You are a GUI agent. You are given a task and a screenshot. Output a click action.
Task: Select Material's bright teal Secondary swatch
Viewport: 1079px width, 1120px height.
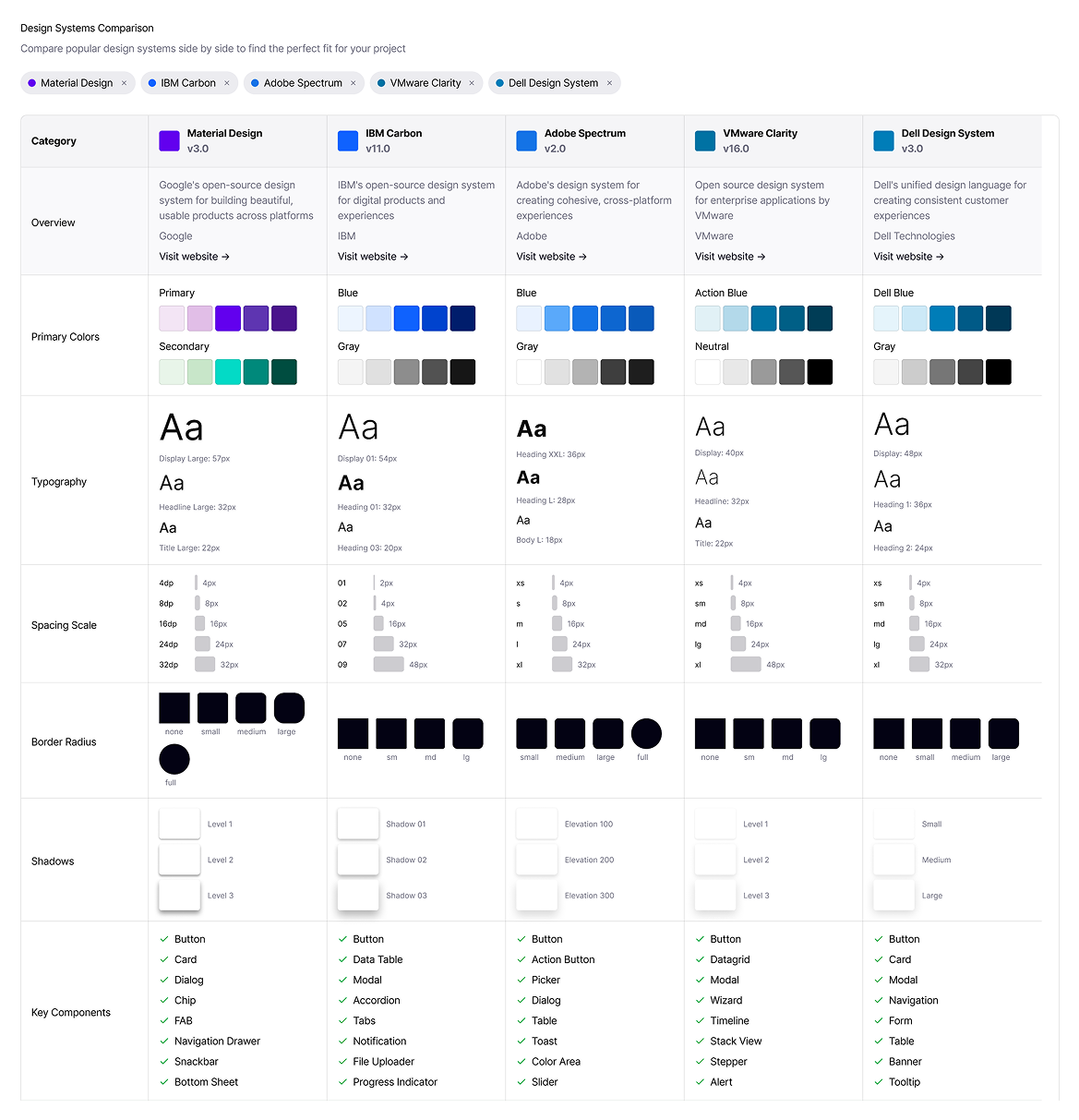(x=228, y=372)
